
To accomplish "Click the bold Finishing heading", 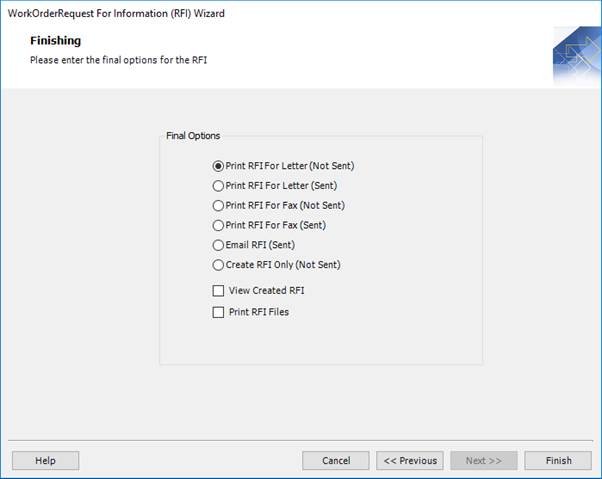I will pos(56,41).
